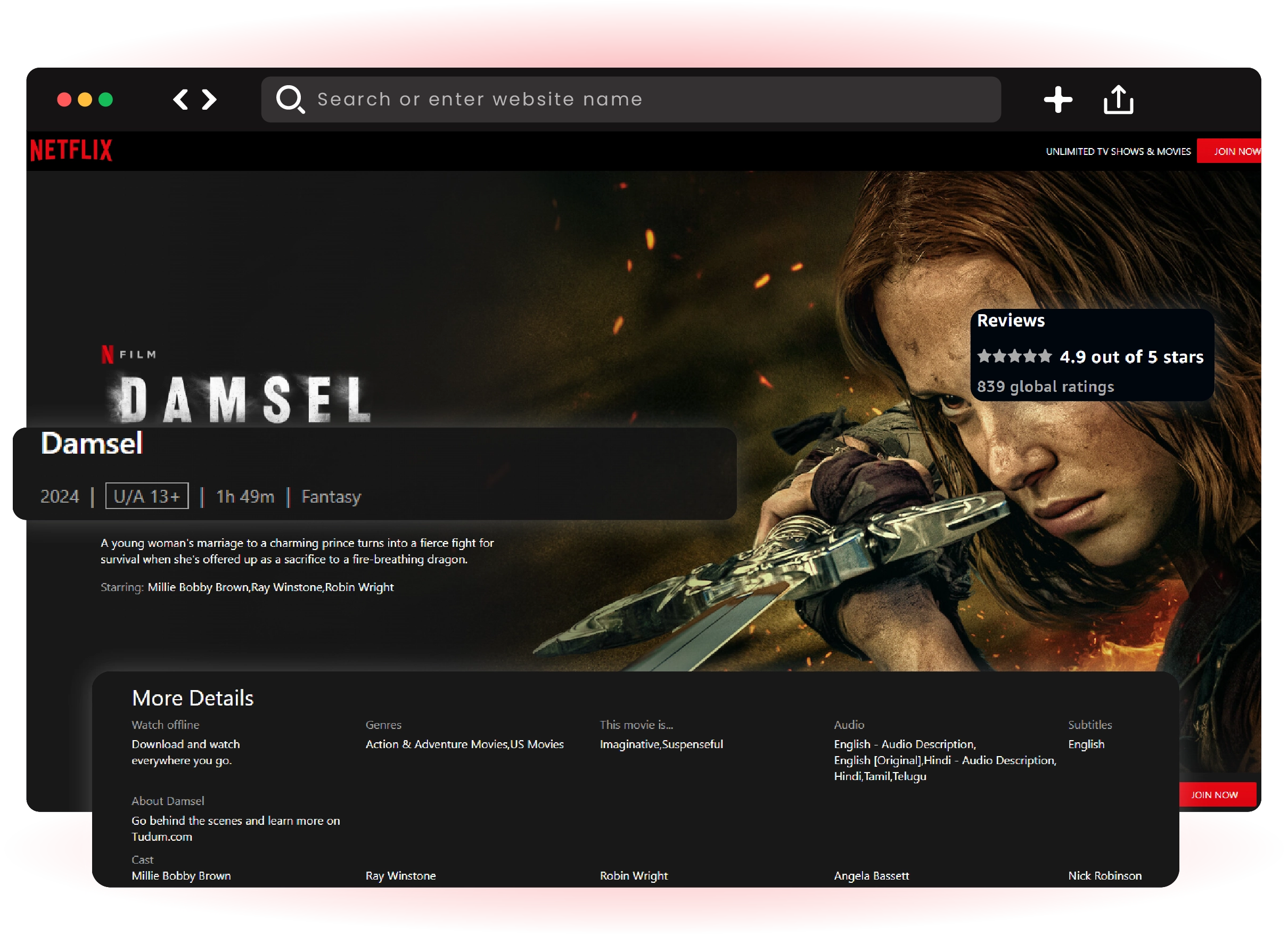Open Angela Bassett cast link
1288x935 pixels.
[x=871, y=875]
